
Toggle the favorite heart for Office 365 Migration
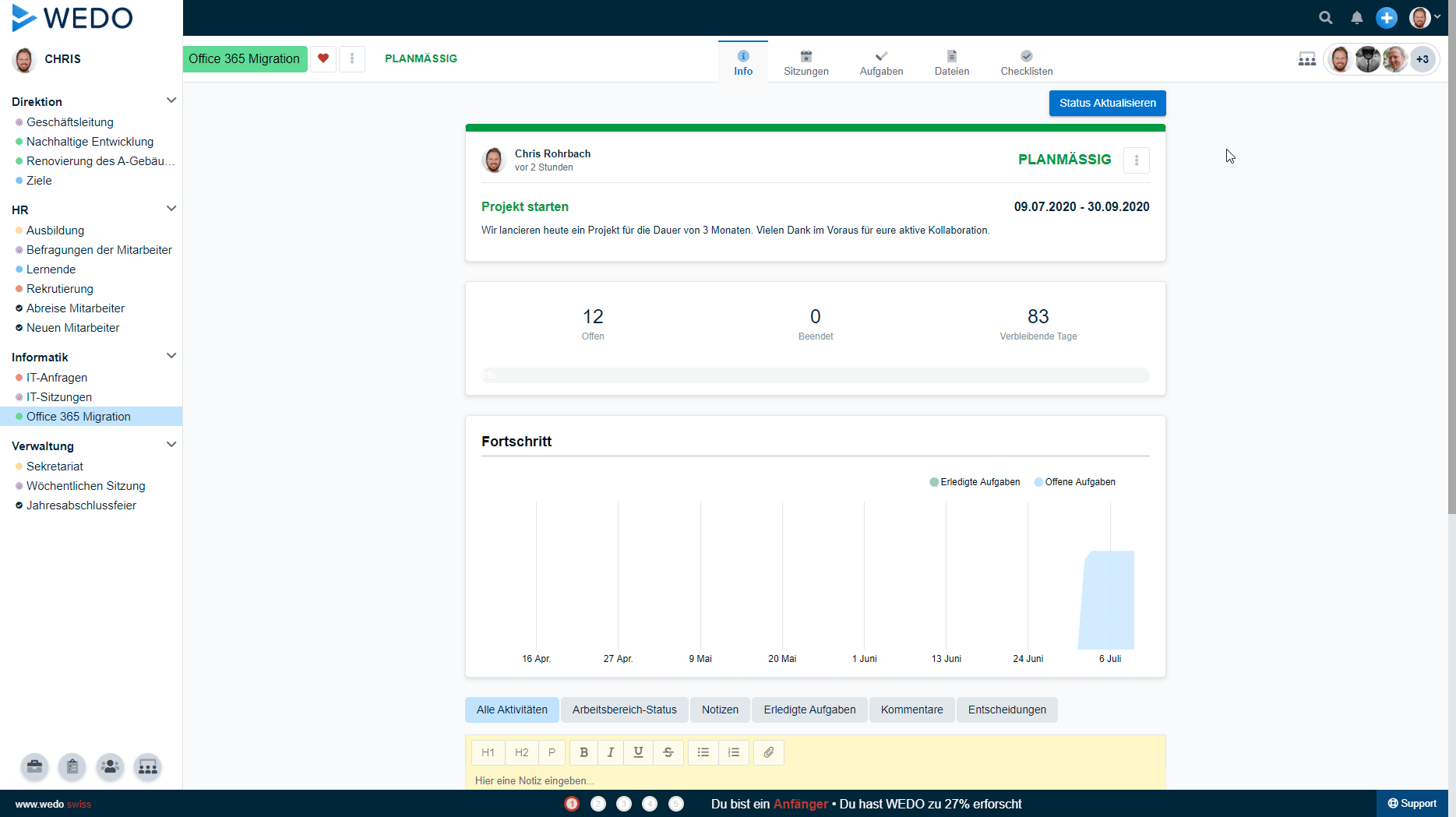(323, 58)
